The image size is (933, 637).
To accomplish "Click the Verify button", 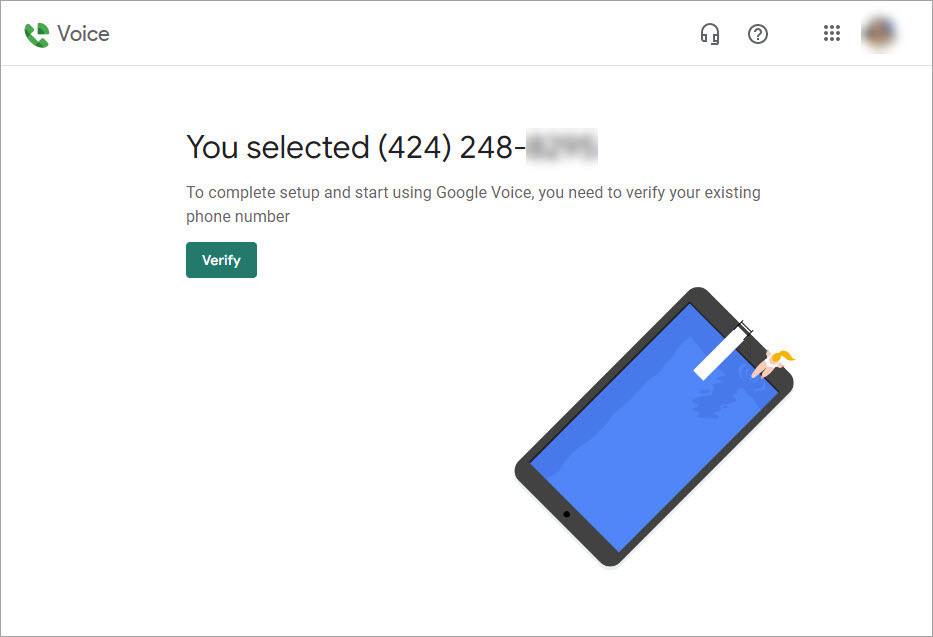I will click(221, 260).
